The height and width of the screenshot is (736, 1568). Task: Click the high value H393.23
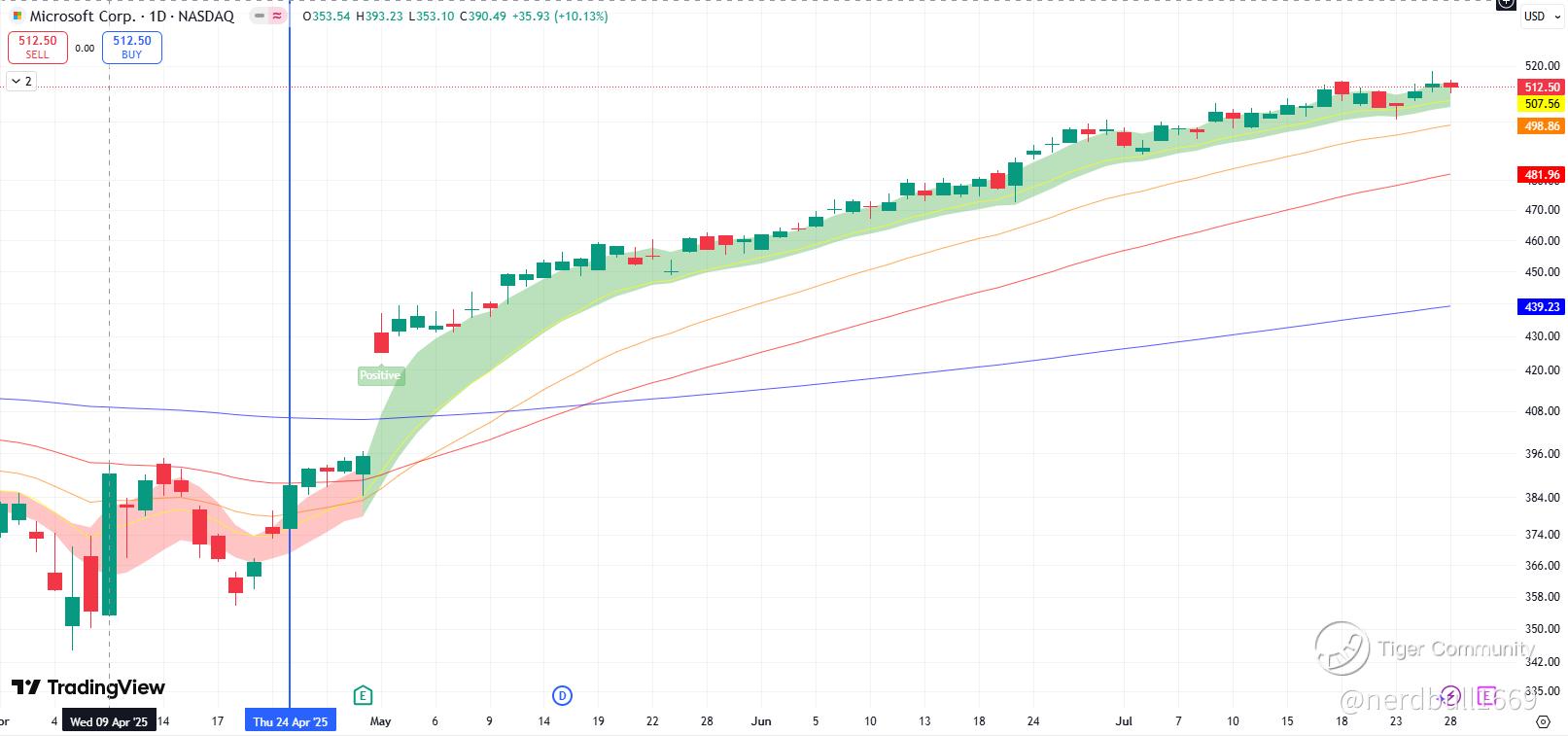[379, 17]
